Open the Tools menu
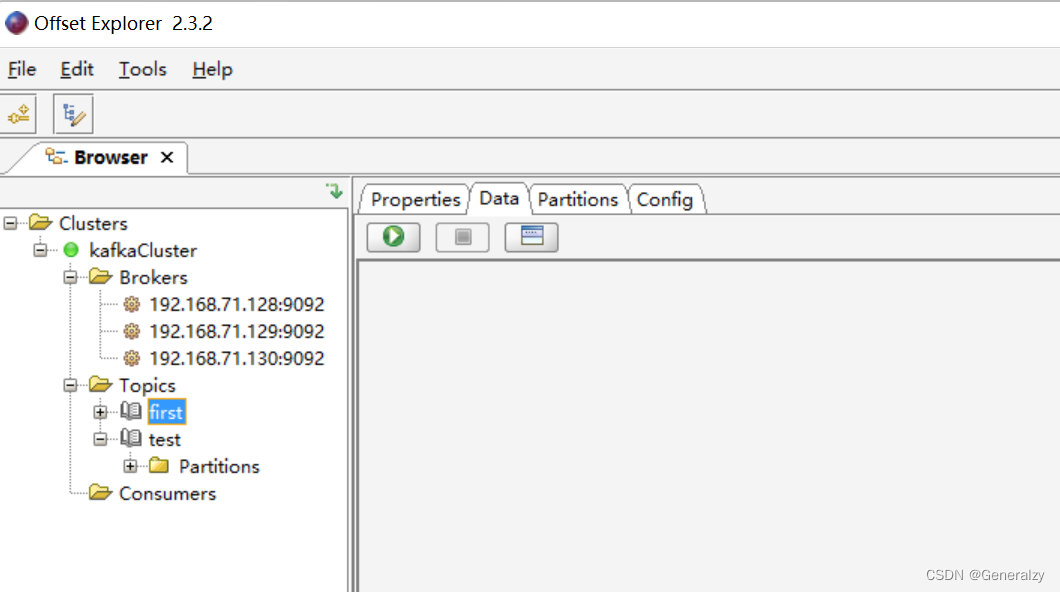The height and width of the screenshot is (592, 1060). click(142, 69)
